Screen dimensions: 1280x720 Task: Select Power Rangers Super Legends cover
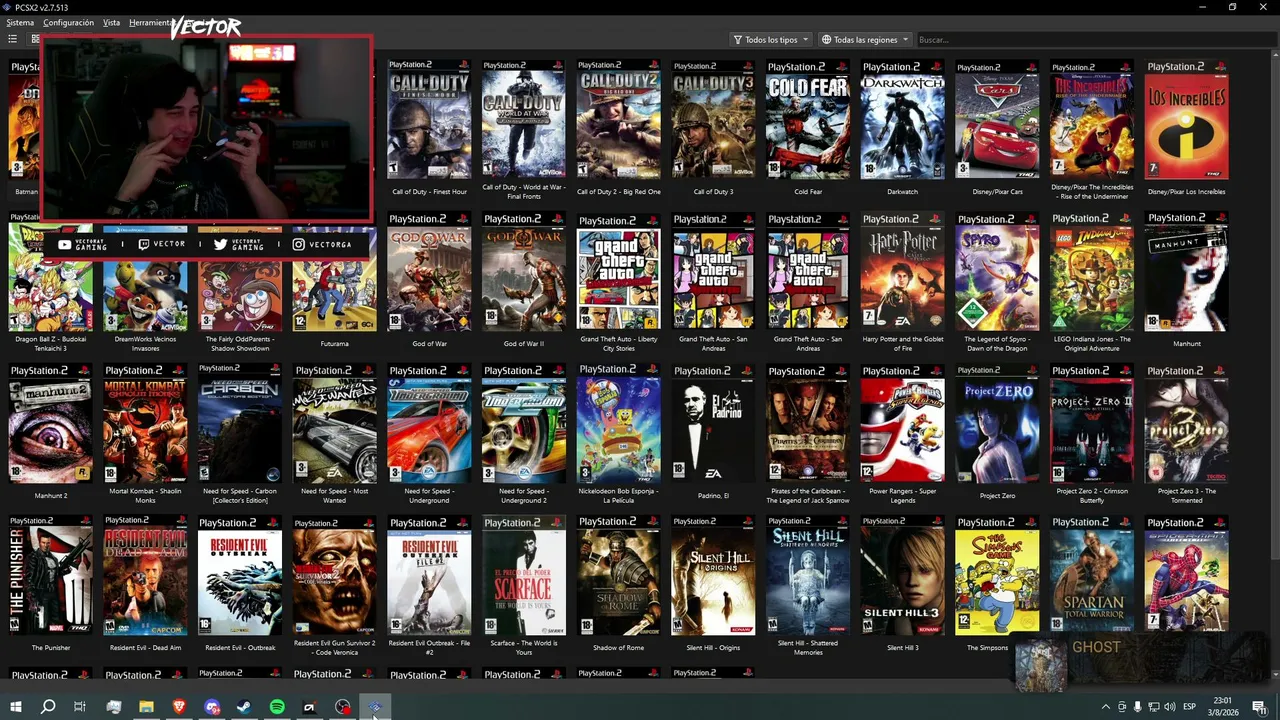902,424
